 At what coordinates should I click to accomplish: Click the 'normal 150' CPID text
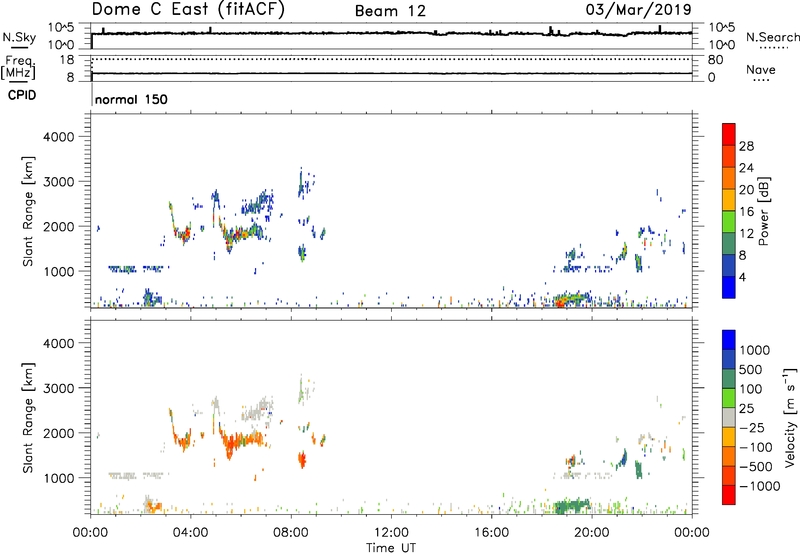[131, 99]
